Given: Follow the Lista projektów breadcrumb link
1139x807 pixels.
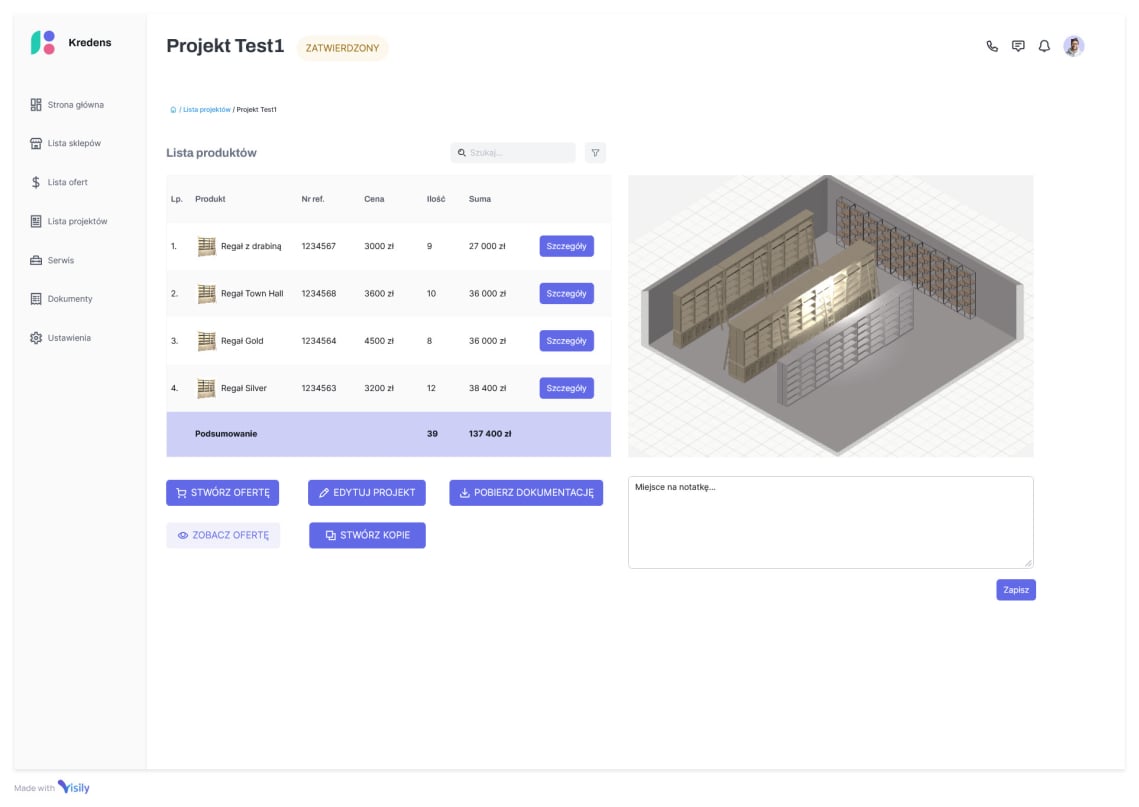Looking at the screenshot, I should point(207,109).
